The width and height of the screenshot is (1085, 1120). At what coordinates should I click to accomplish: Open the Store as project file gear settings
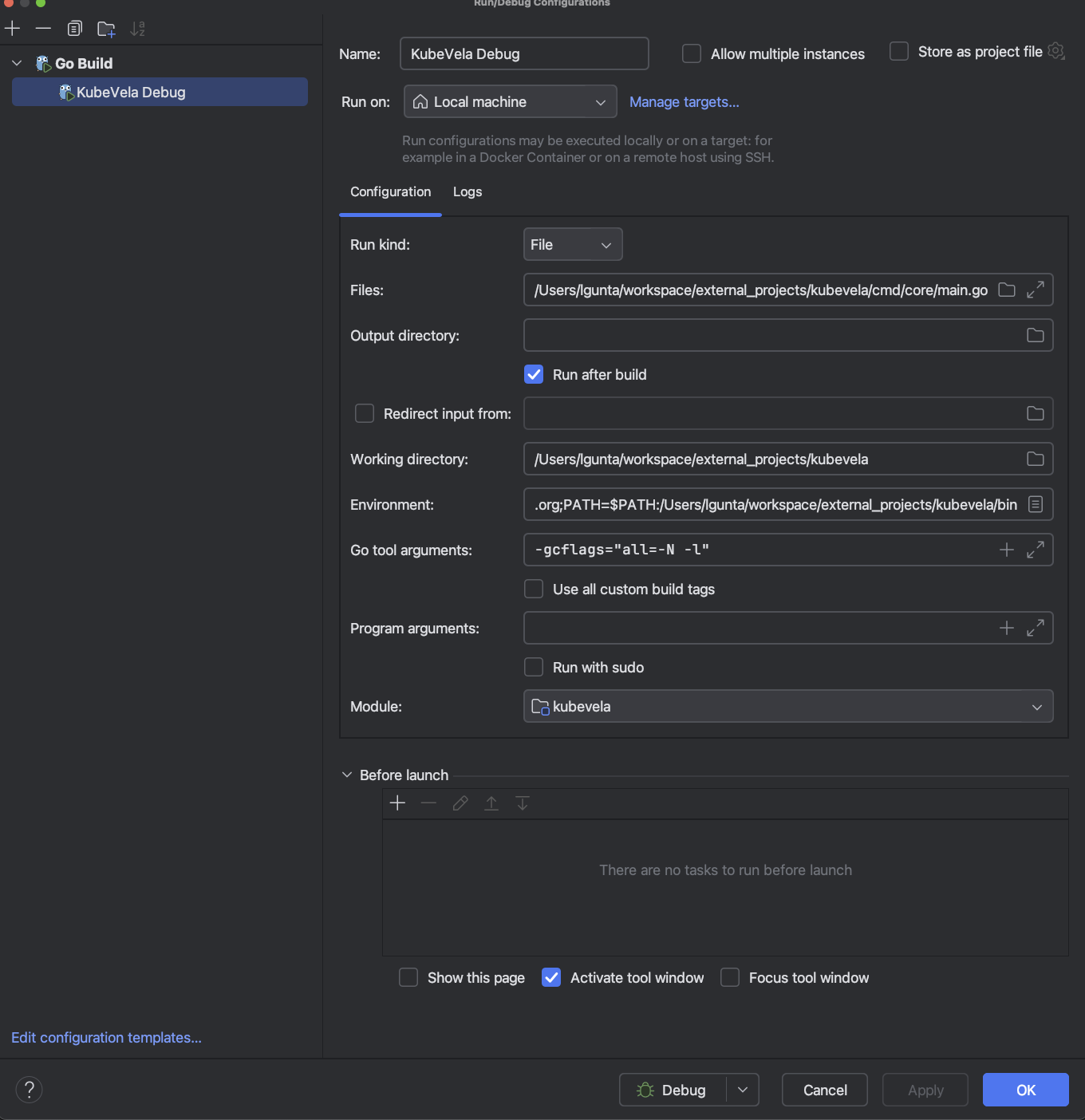click(x=1057, y=50)
